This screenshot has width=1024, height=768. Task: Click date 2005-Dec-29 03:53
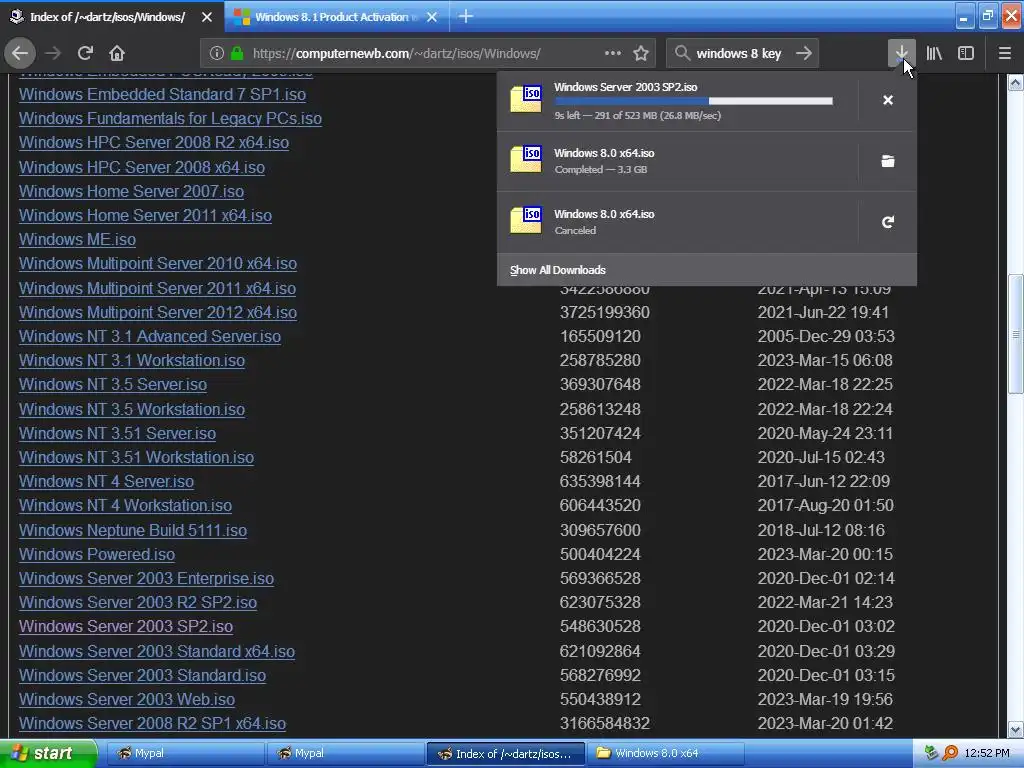click(825, 336)
